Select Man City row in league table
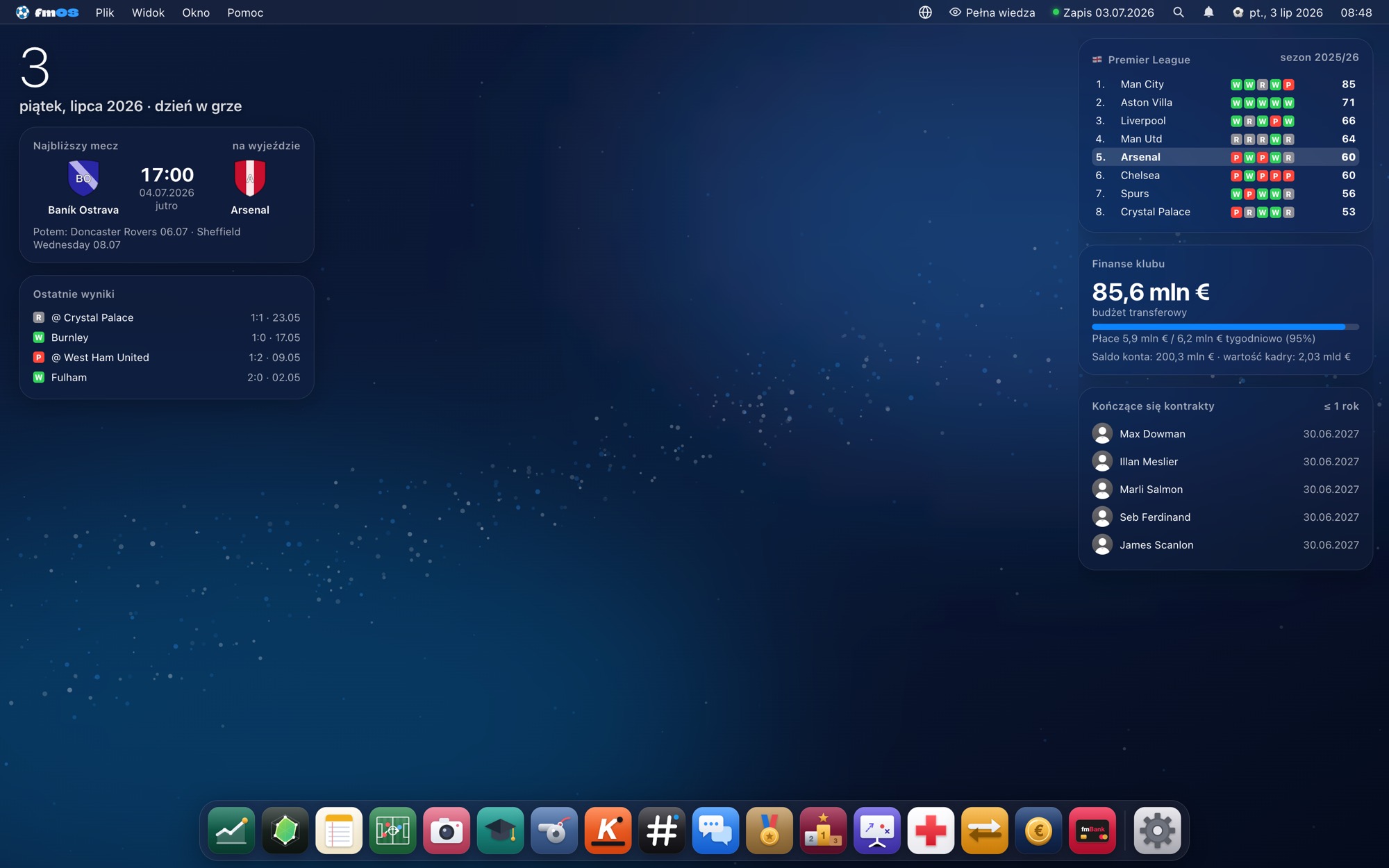The width and height of the screenshot is (1389, 868). pos(1225,84)
